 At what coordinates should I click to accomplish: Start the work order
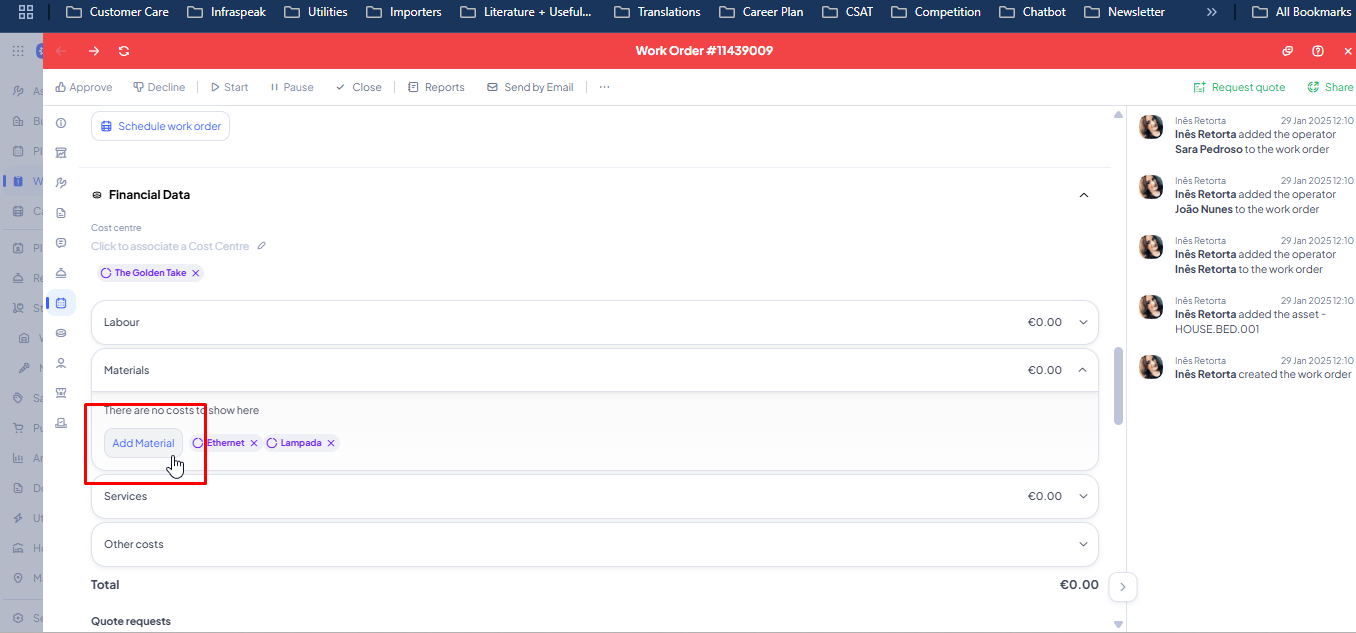click(230, 87)
